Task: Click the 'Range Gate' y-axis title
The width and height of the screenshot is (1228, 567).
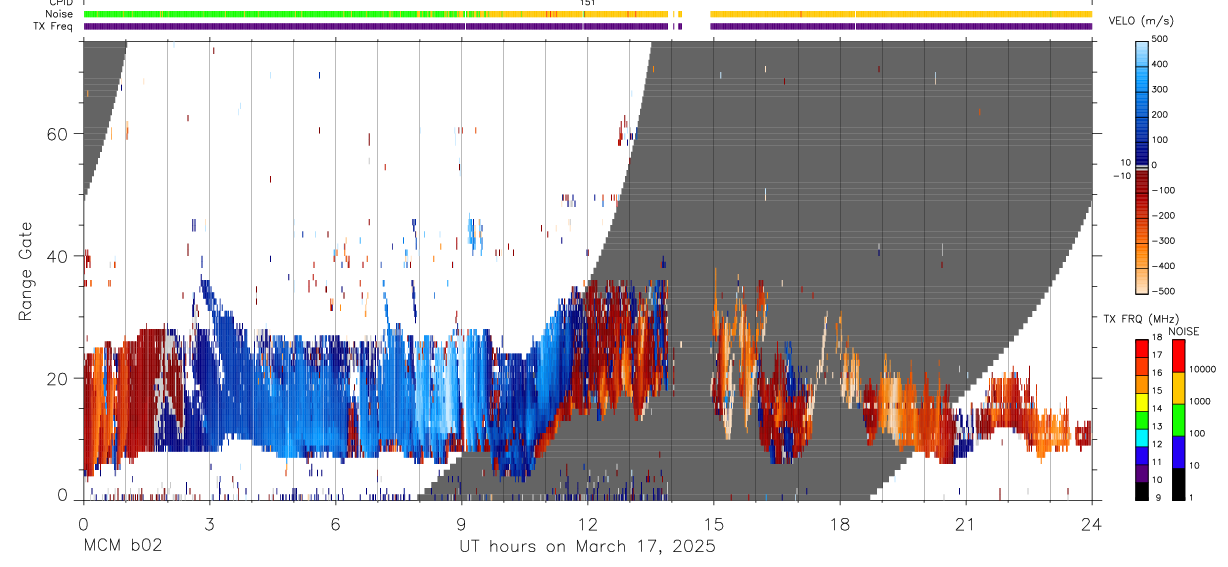Action: pyautogui.click(x=26, y=270)
